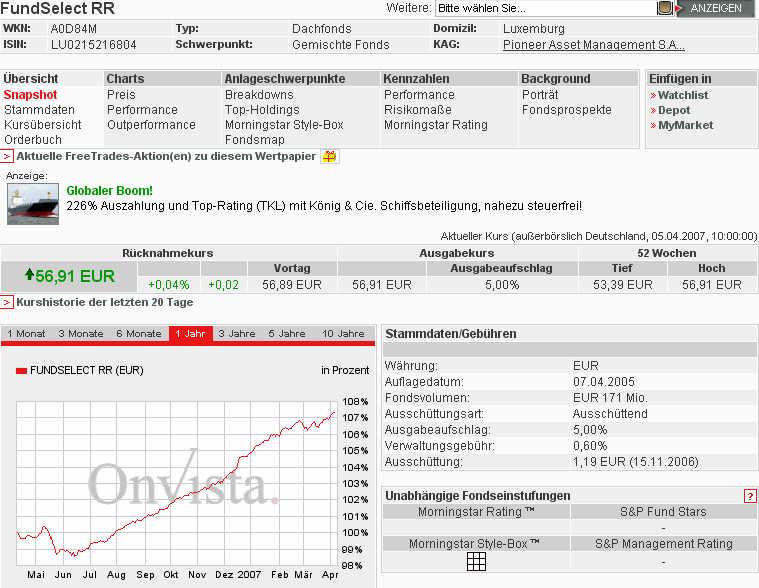The width and height of the screenshot is (759, 588).
Task: Open Porträt under Background
Action: 540,95
